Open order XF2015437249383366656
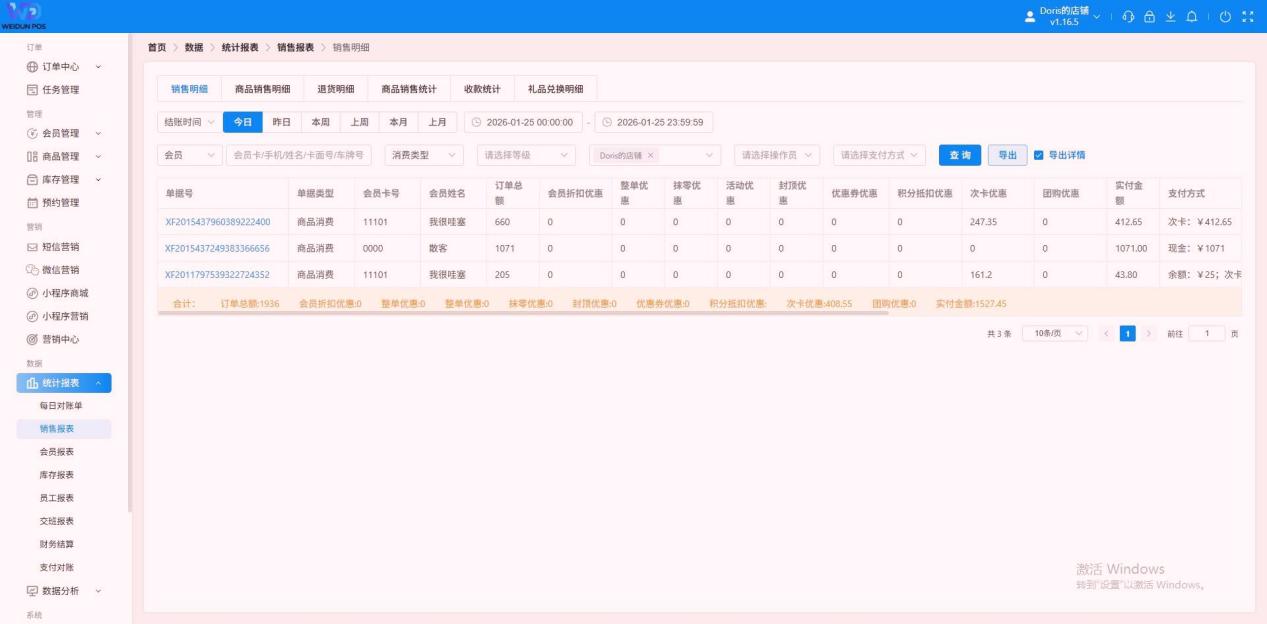 [x=218, y=248]
